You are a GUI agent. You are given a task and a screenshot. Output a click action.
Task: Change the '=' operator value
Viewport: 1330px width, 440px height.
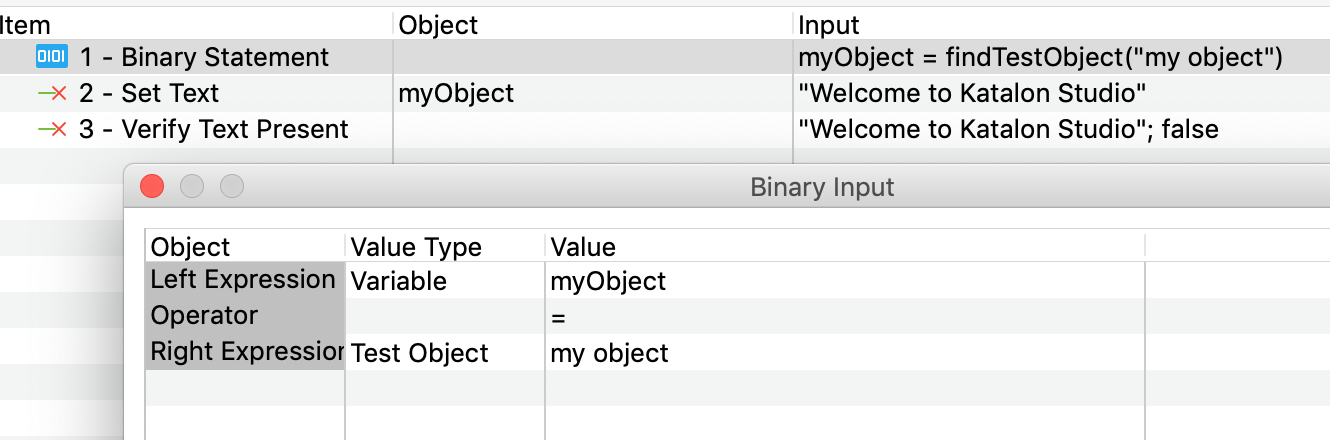pyautogui.click(x=558, y=318)
